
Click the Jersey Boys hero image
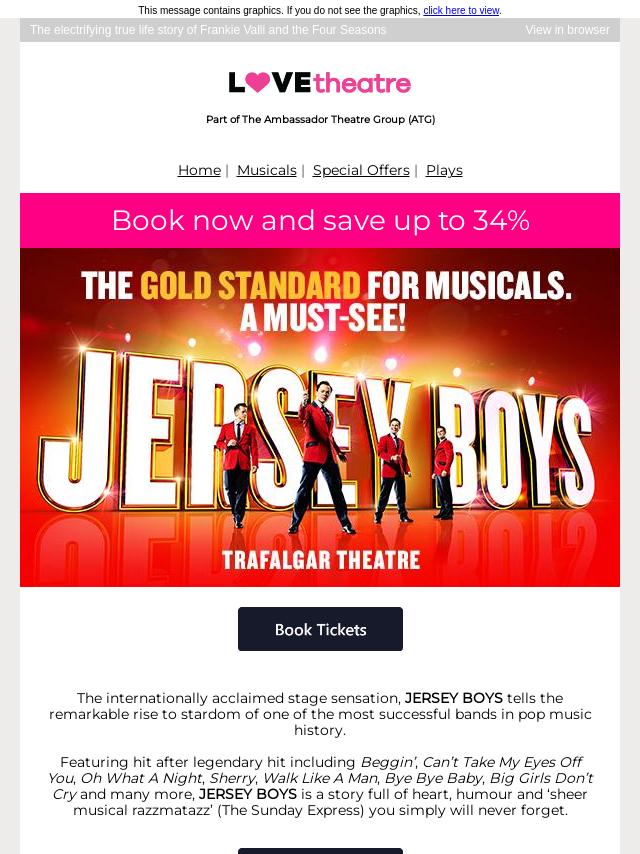pos(320,417)
